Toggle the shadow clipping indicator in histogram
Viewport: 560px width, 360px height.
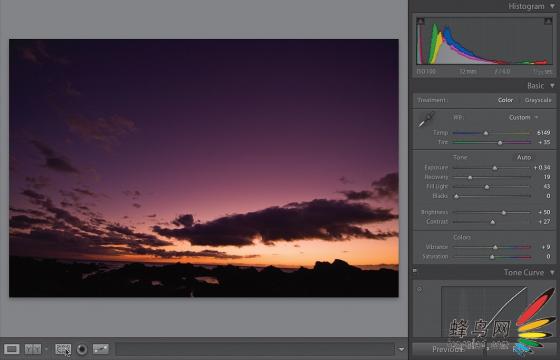(421, 21)
